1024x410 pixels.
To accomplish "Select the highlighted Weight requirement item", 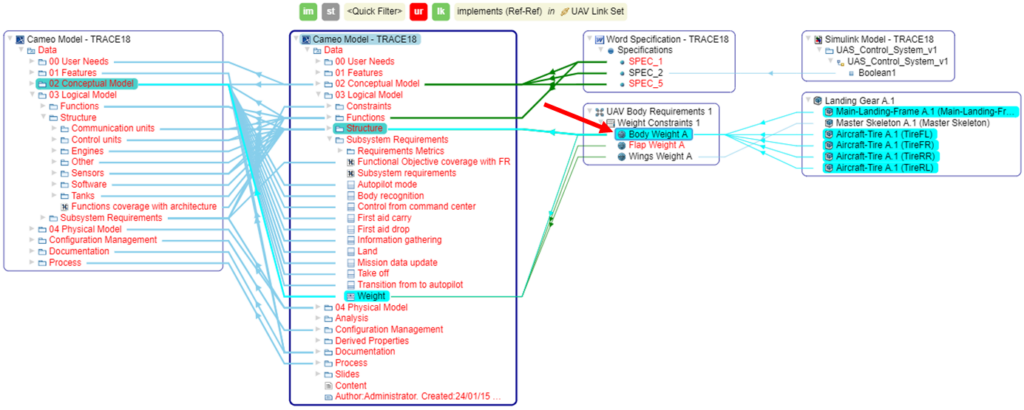I will click(372, 296).
